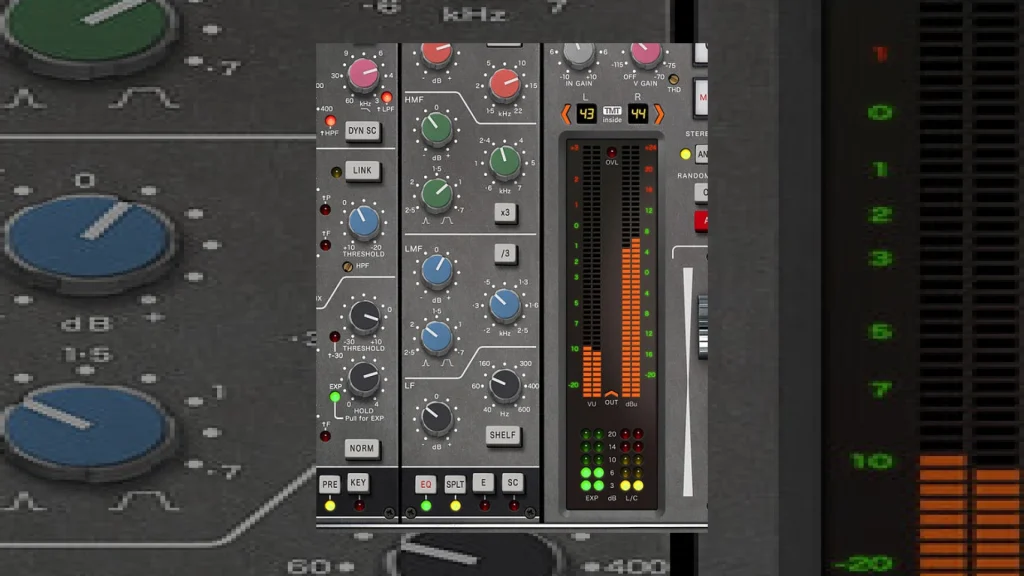Click the small THD screw knob

[674, 80]
